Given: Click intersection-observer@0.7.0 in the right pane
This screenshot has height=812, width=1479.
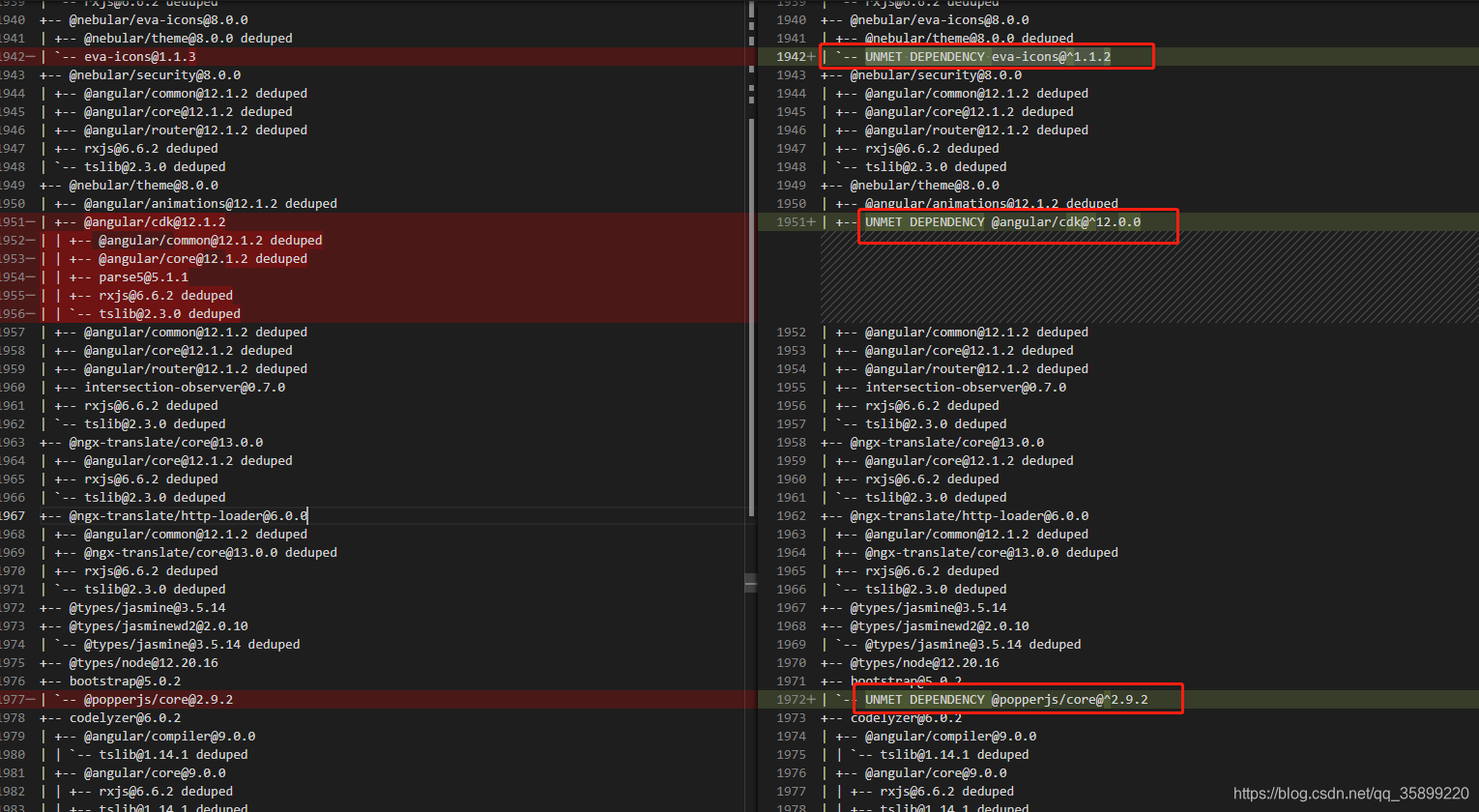Looking at the screenshot, I should [x=966, y=388].
